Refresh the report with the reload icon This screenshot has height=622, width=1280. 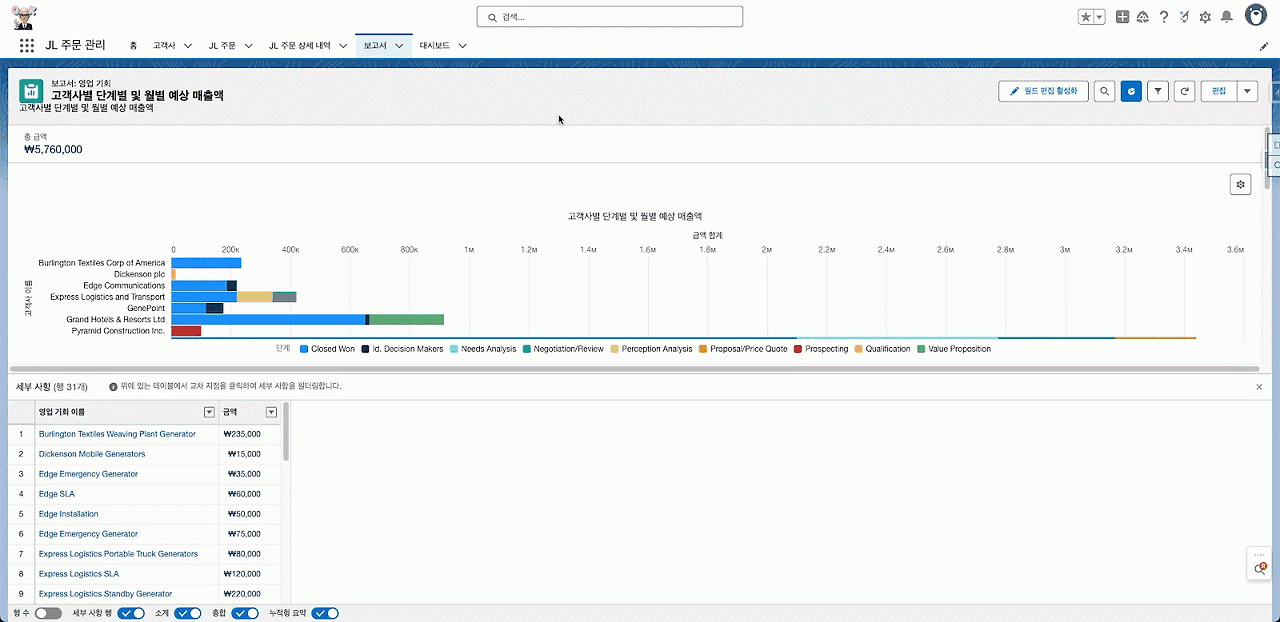(x=1185, y=91)
